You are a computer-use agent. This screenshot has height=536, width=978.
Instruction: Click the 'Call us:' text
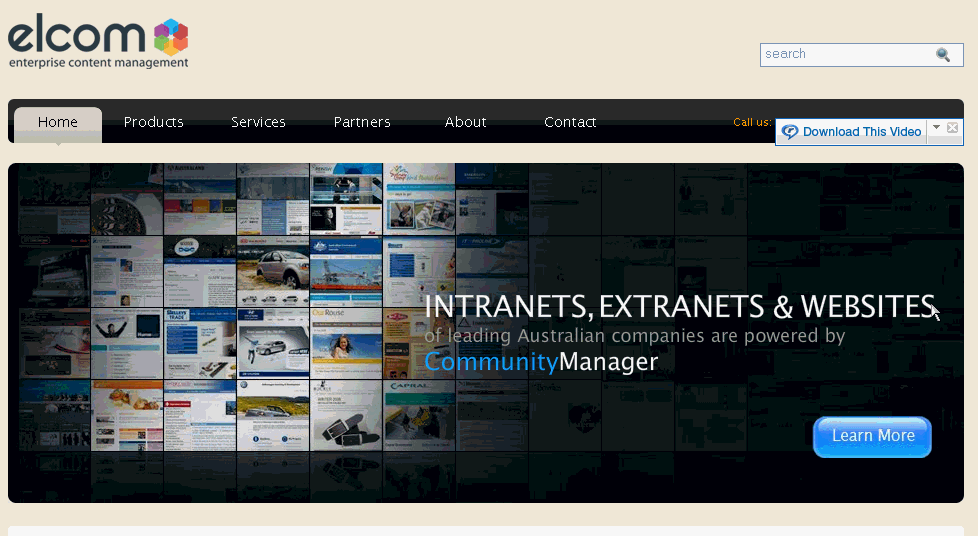tap(752, 122)
